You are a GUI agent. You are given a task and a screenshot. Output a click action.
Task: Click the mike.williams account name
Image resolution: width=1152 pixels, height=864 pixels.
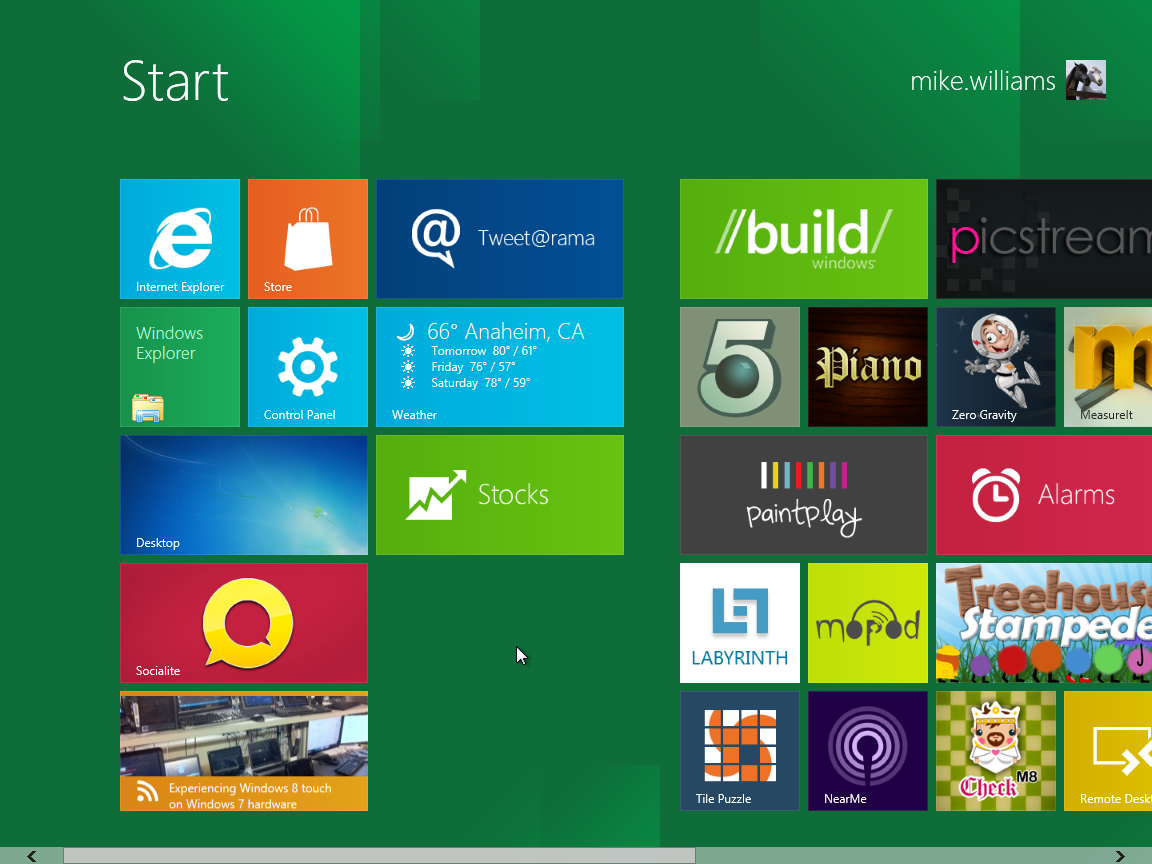click(983, 81)
